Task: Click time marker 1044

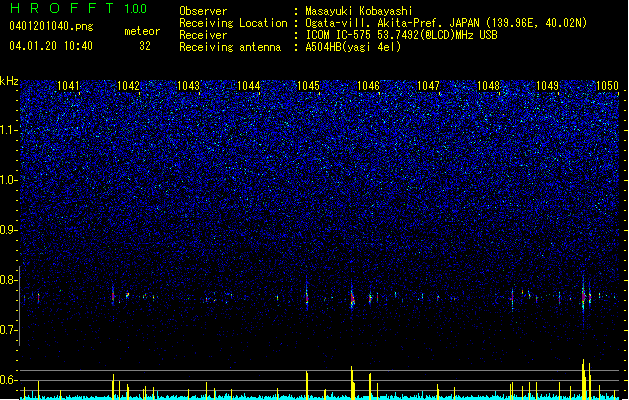Action: coord(248,86)
